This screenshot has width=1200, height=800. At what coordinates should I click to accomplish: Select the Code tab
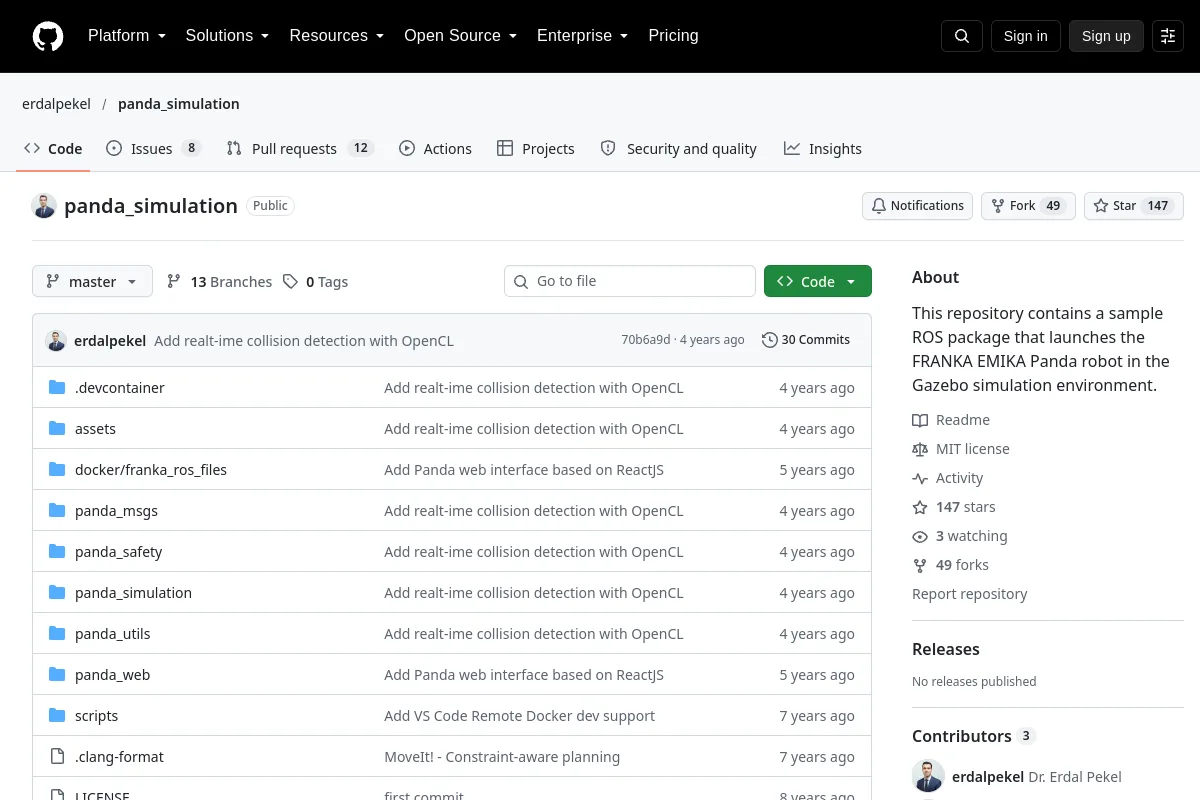tap(53, 148)
